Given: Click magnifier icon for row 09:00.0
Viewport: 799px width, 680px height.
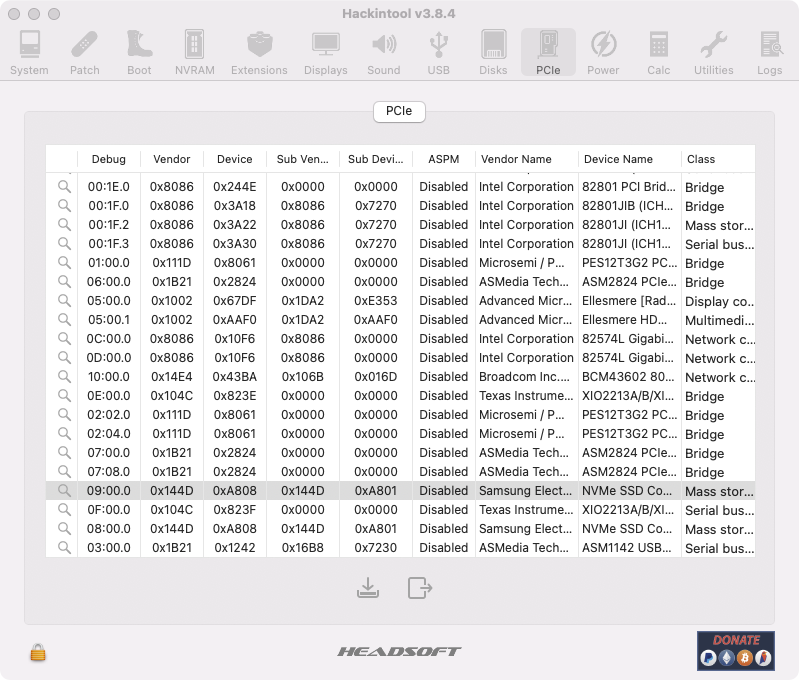Looking at the screenshot, I should coord(64,490).
